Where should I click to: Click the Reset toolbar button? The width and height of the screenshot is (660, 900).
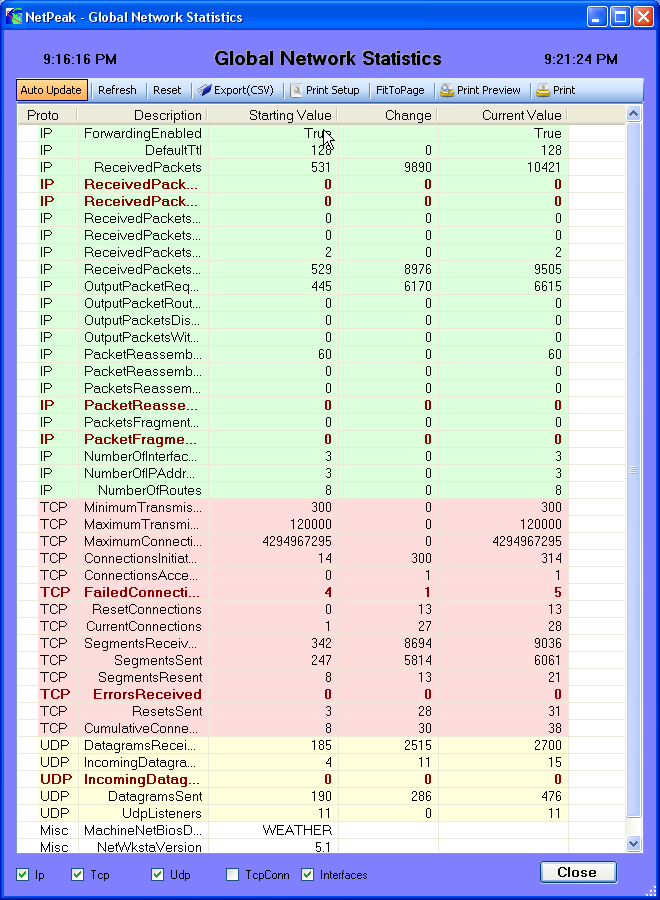pos(167,90)
